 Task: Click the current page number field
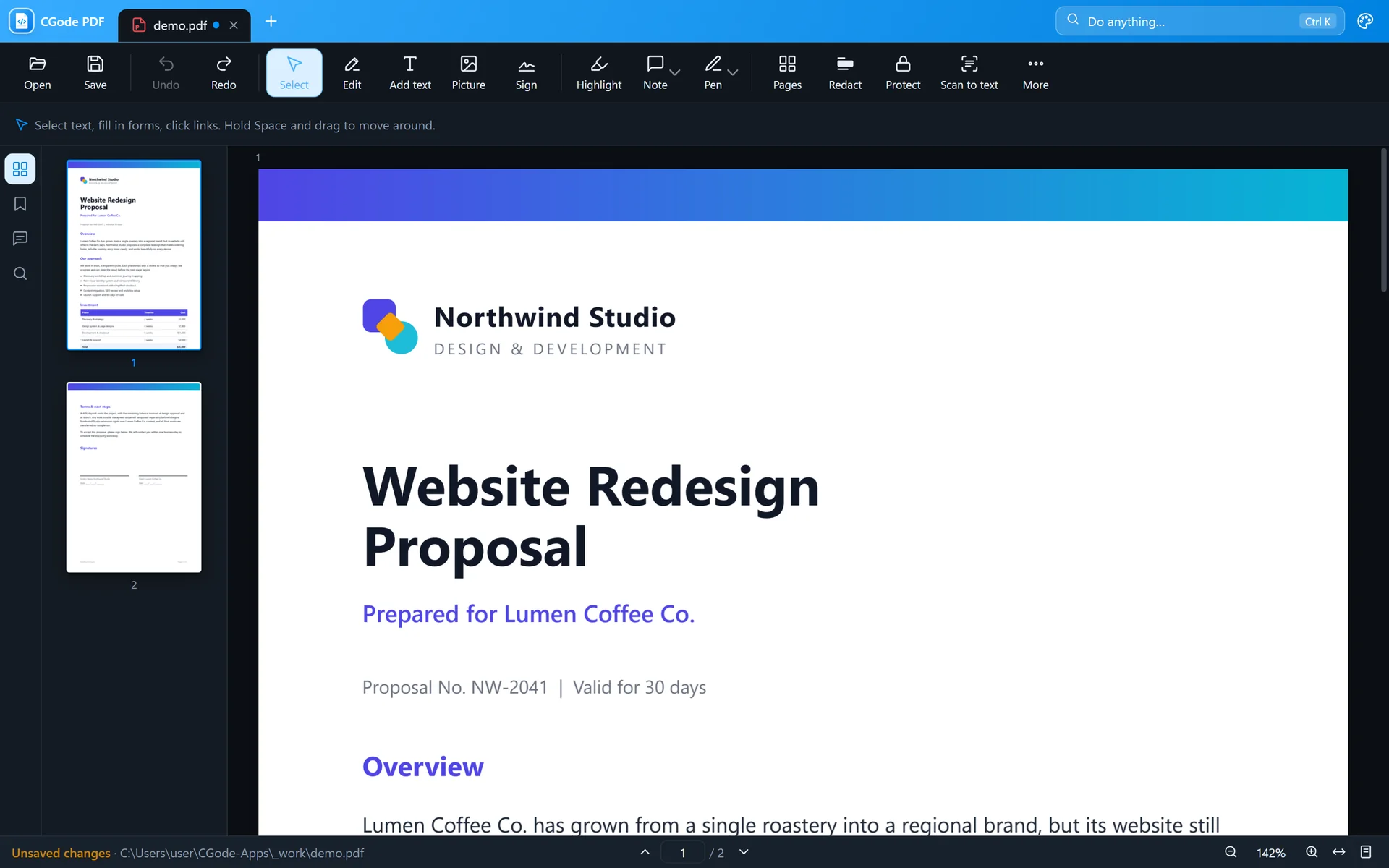[682, 852]
